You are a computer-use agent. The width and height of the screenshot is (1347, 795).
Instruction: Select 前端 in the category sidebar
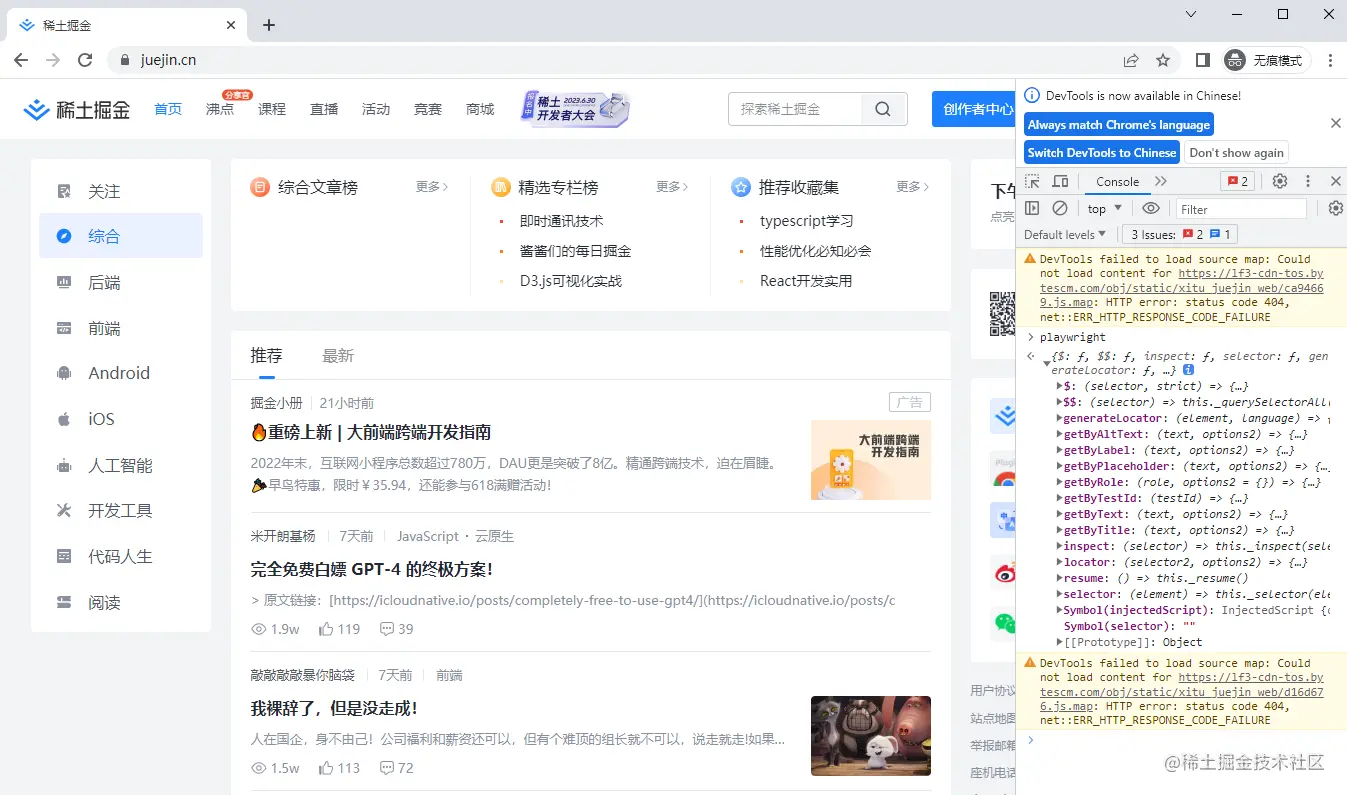[x=121, y=328]
